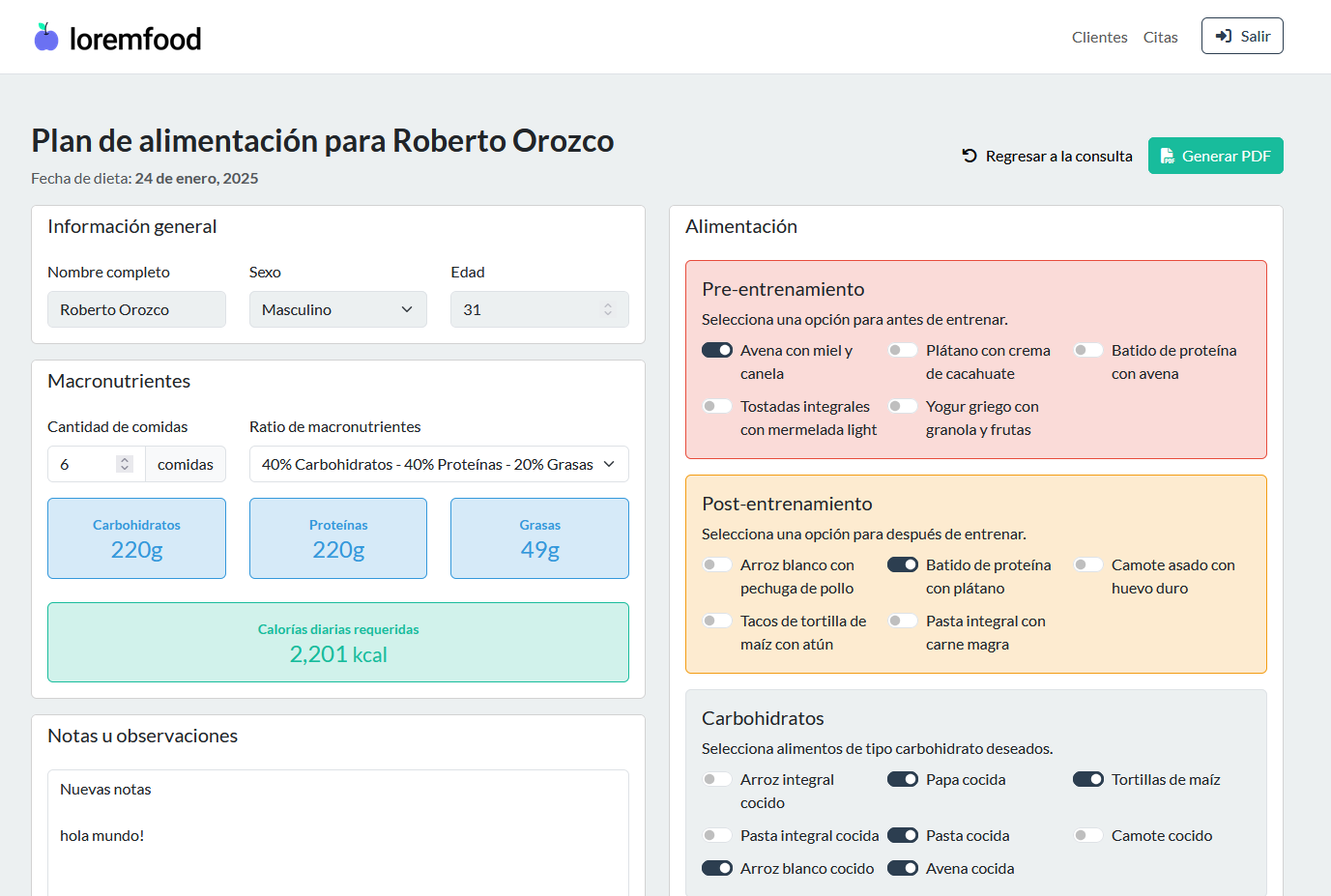Click the Edad spinner arrows icon
The image size is (1331, 896).
[x=608, y=309]
